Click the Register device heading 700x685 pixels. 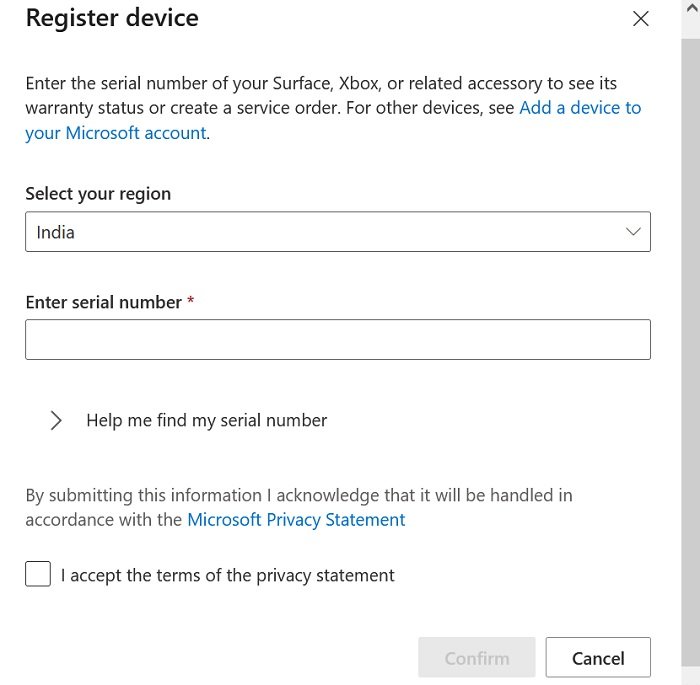tap(112, 18)
